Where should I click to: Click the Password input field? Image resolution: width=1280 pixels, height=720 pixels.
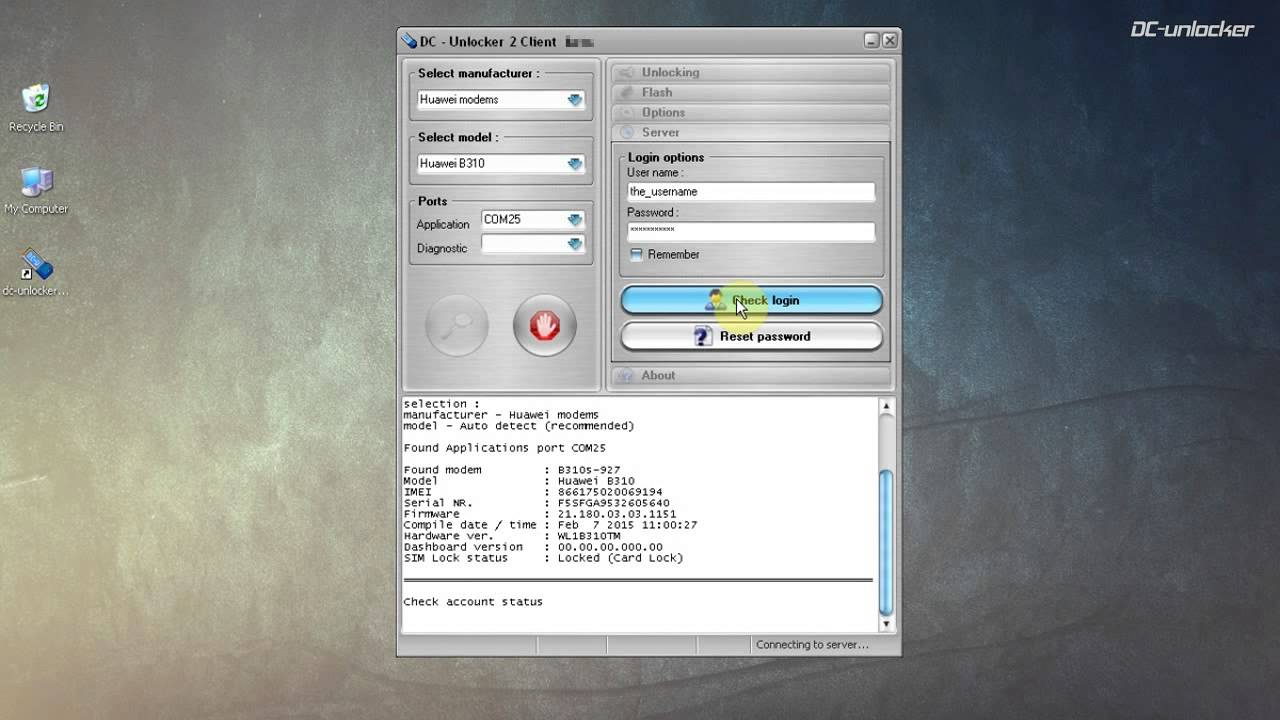click(750, 231)
